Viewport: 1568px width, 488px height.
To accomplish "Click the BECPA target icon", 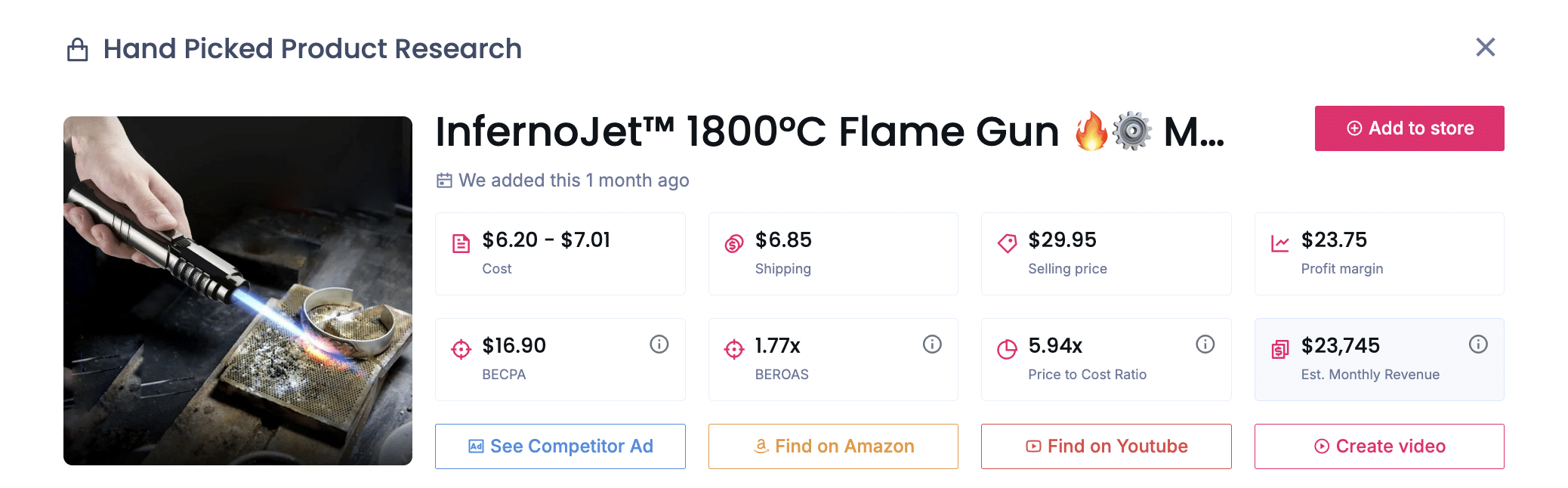I will 460,347.
